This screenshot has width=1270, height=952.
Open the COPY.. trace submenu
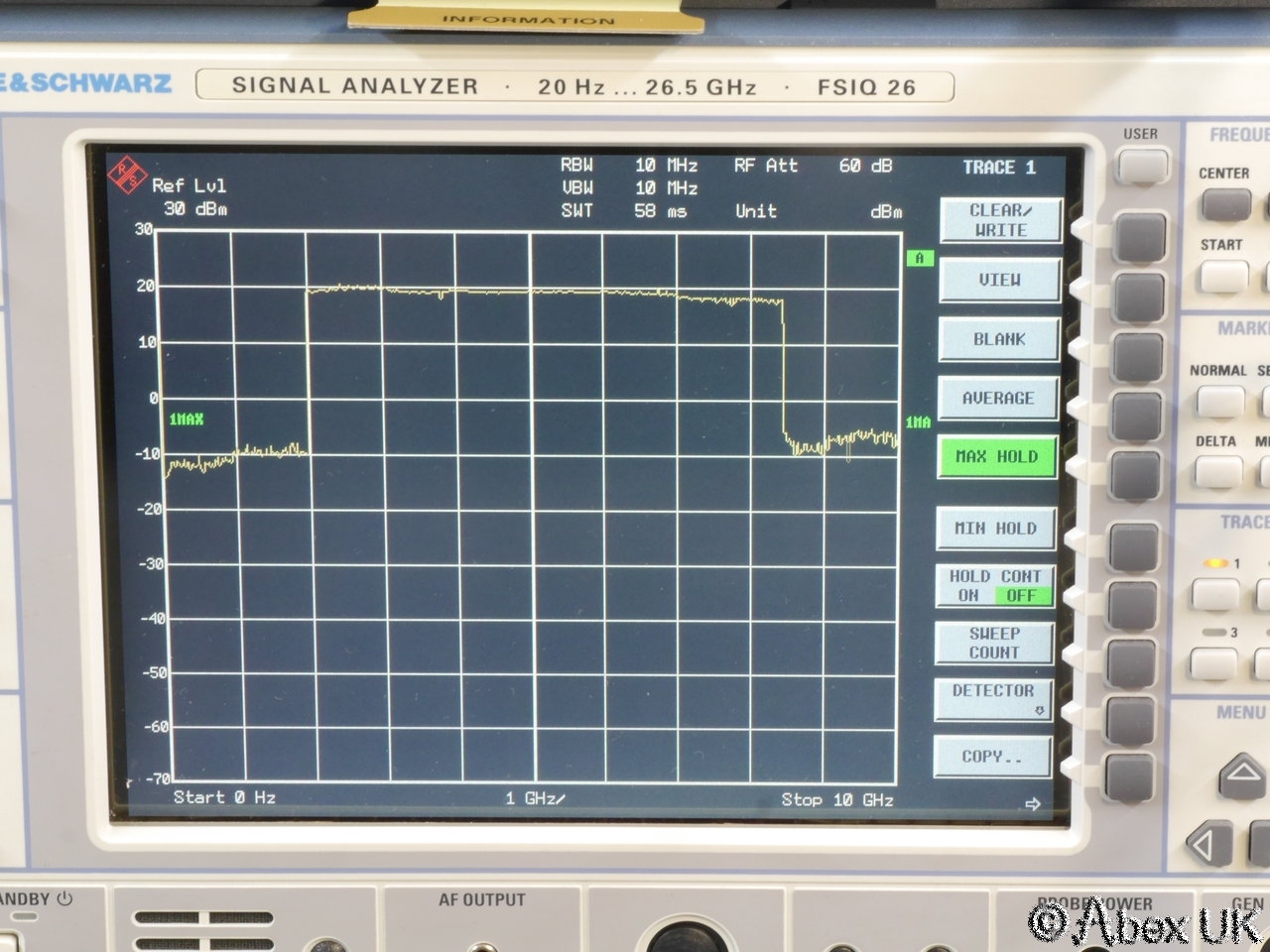tap(992, 757)
